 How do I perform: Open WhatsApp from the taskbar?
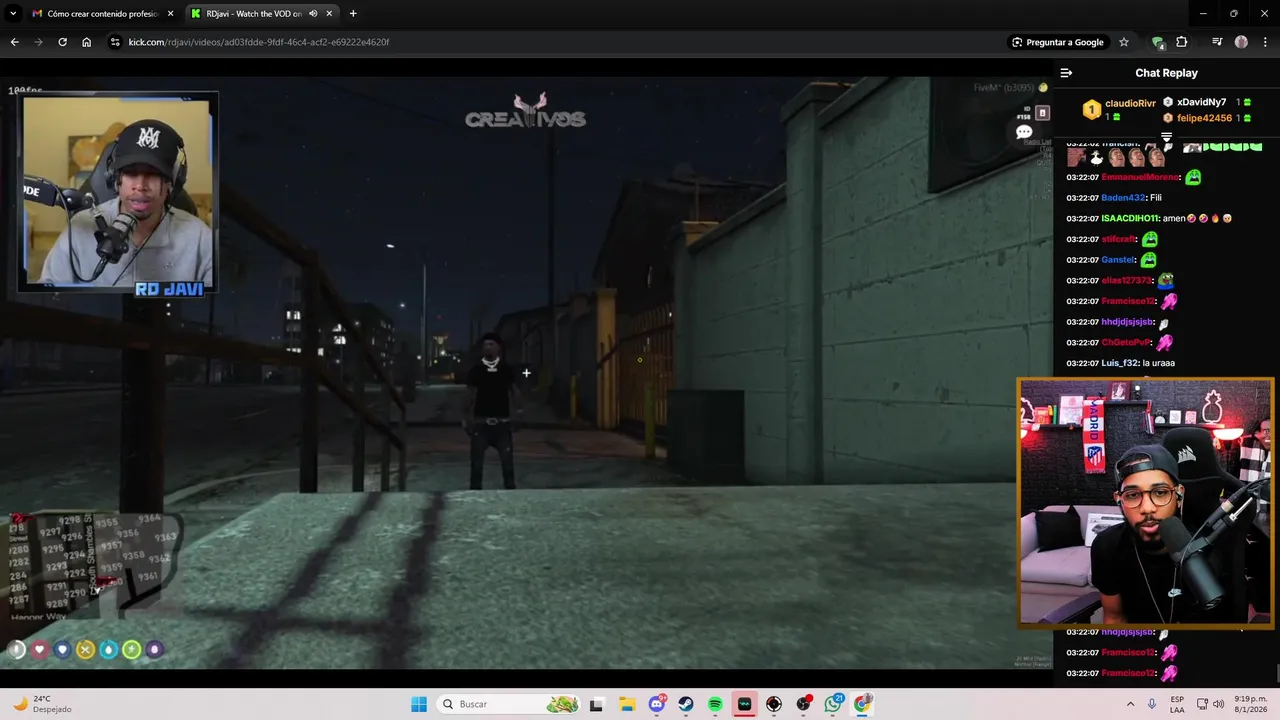pos(834,704)
